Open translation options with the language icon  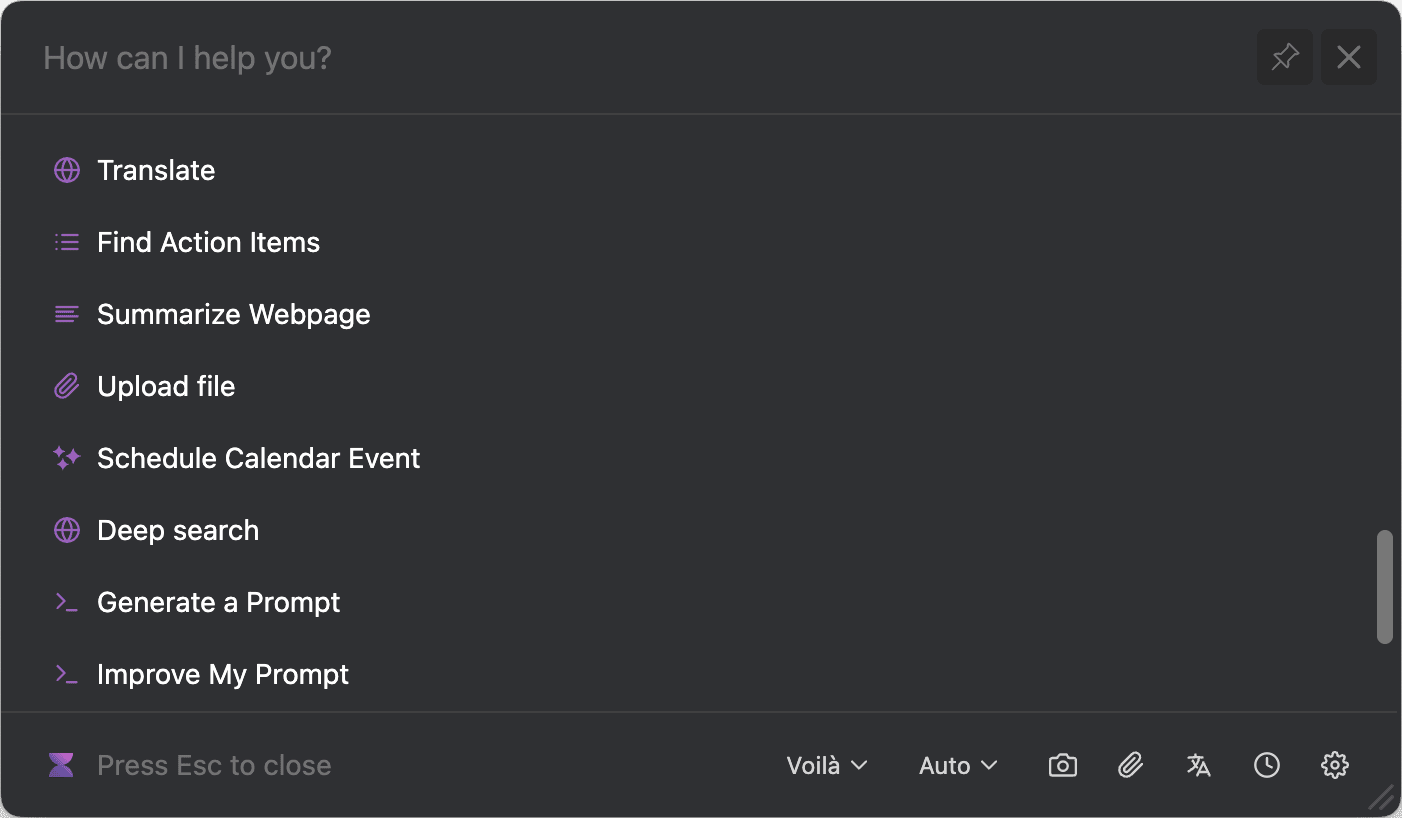(x=1198, y=765)
